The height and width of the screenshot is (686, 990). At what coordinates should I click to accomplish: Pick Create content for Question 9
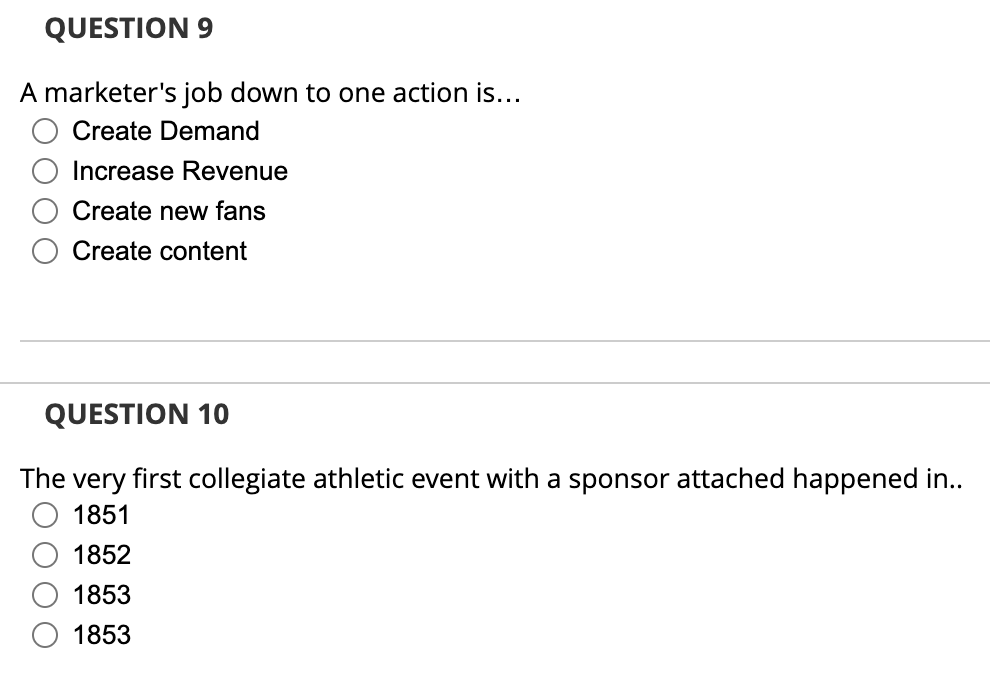click(x=44, y=251)
